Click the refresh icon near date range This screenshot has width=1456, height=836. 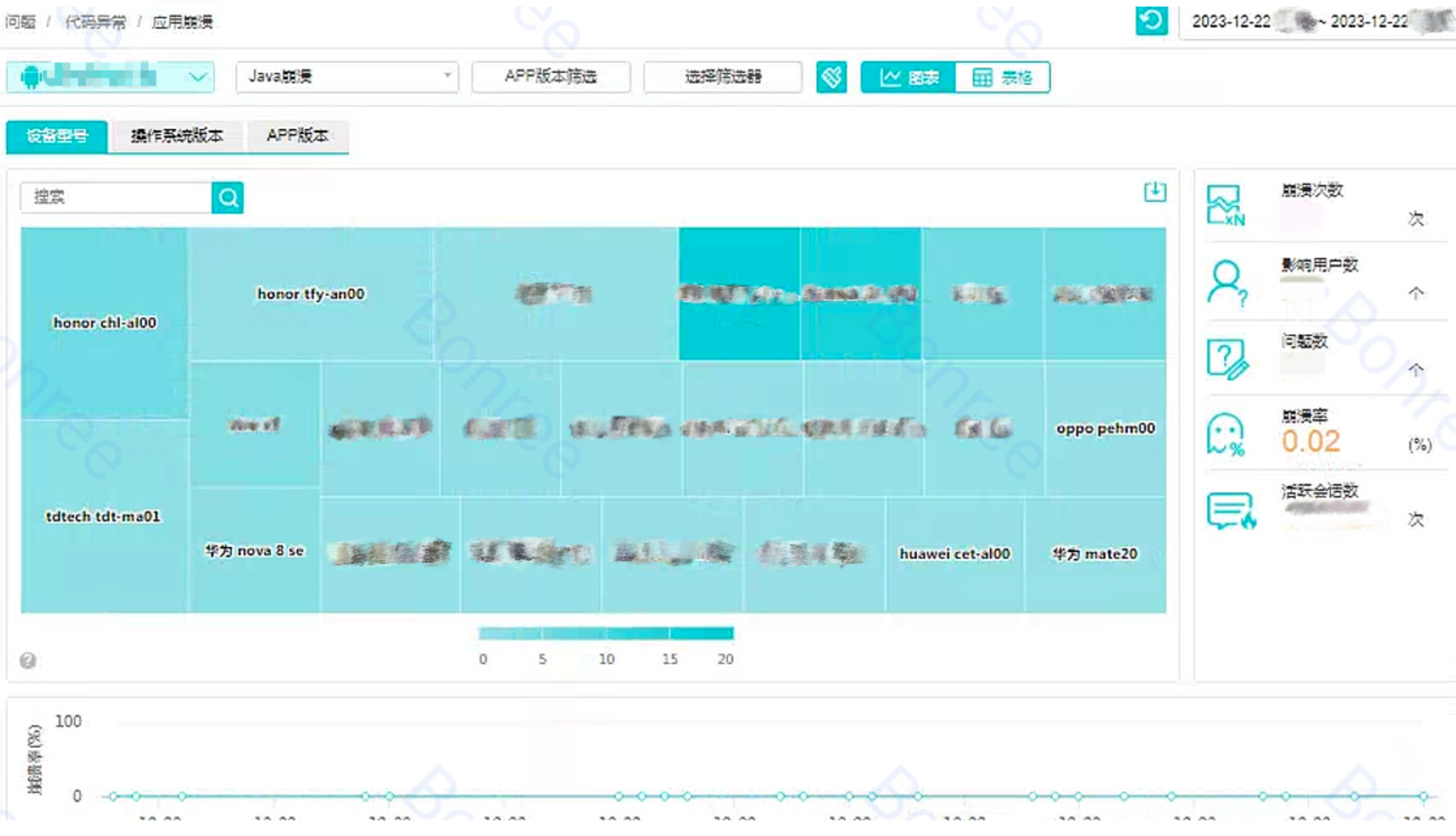[x=1151, y=21]
